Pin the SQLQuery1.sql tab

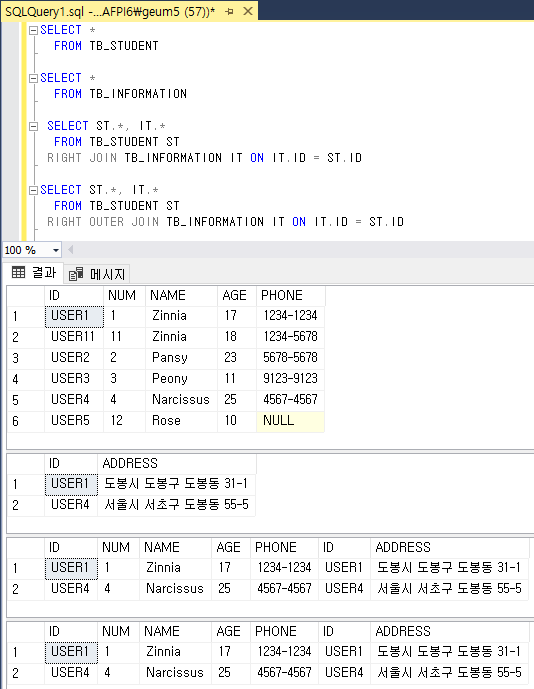point(229,11)
